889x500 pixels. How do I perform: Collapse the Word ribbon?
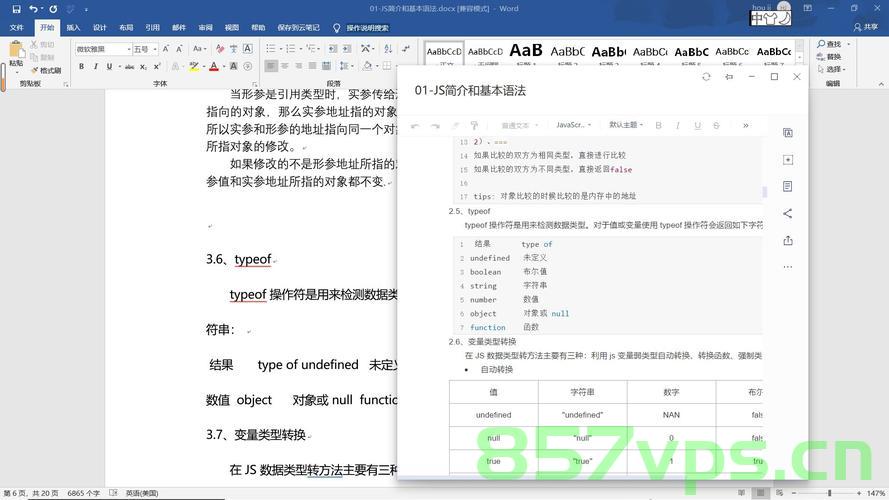point(880,84)
